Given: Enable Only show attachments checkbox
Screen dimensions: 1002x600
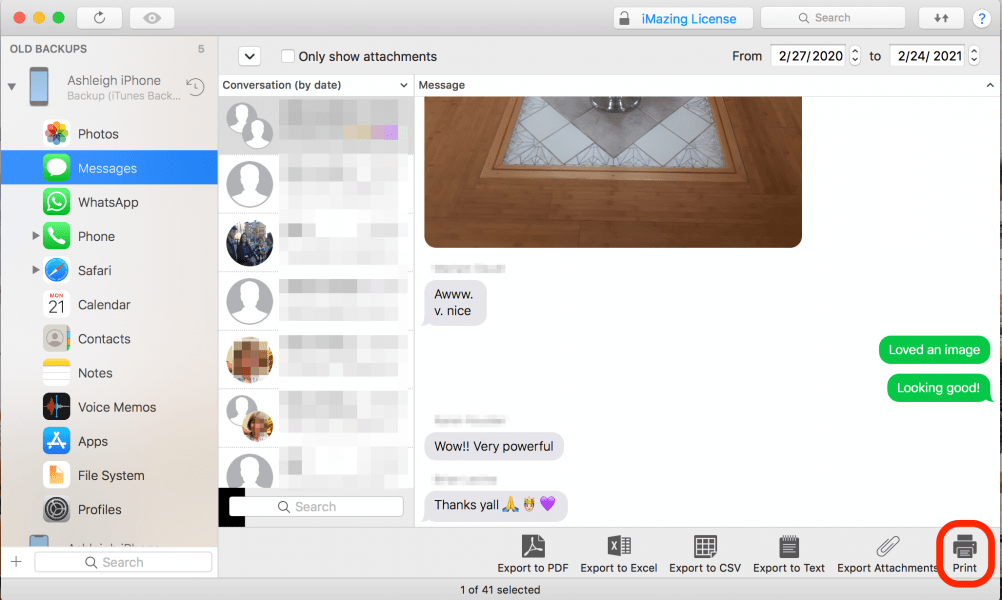Looking at the screenshot, I should [288, 57].
